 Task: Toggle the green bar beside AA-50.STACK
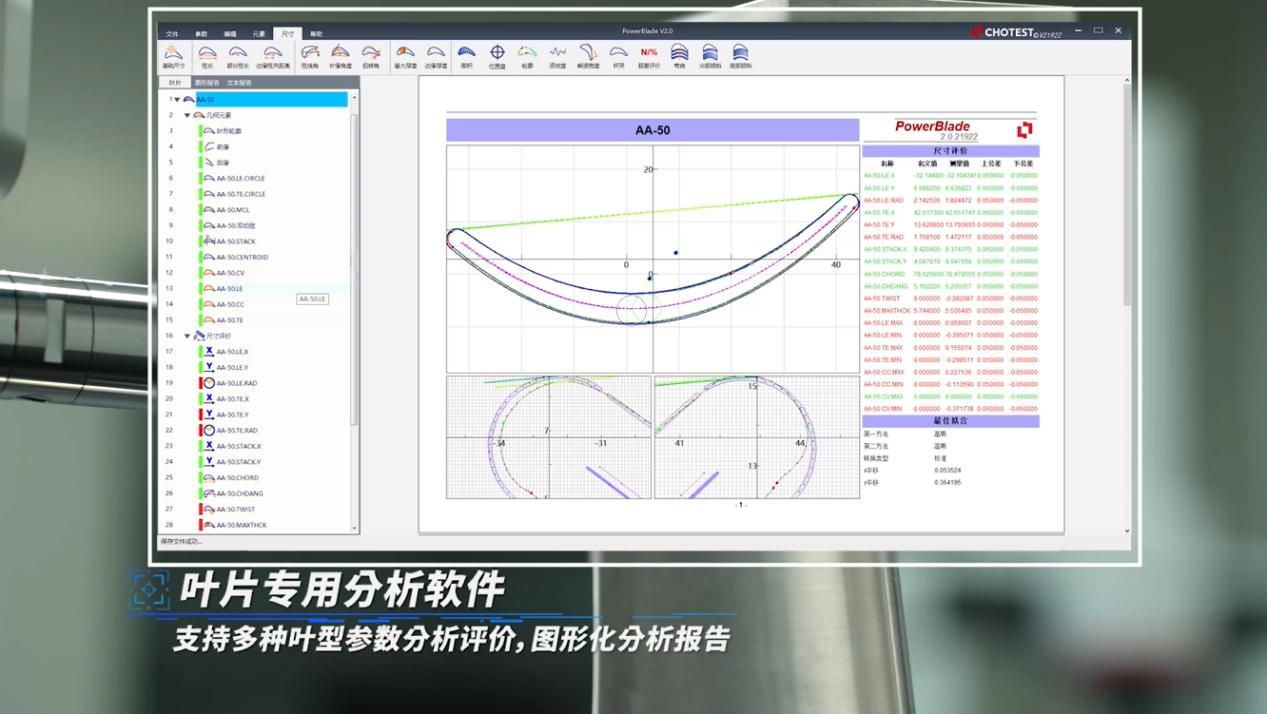[202, 241]
